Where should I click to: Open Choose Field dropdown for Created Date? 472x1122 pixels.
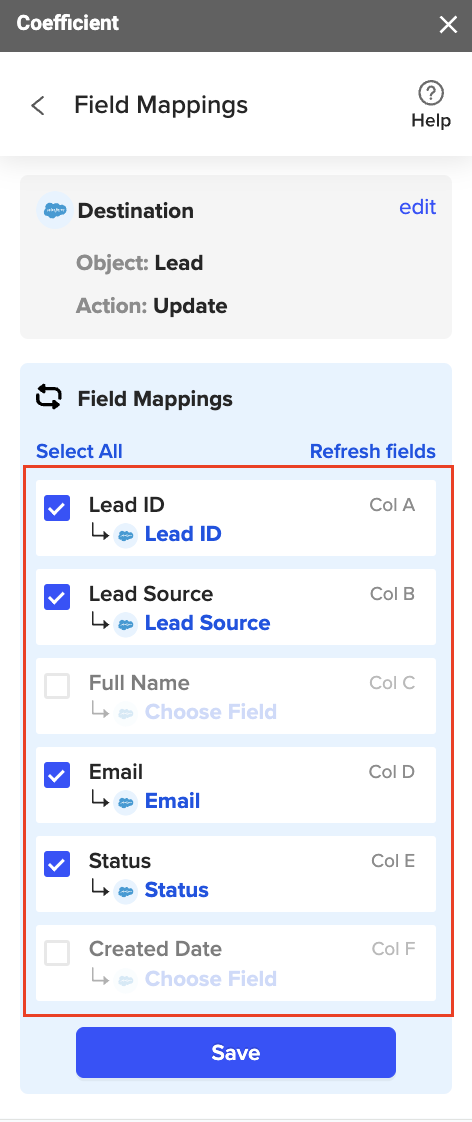tap(210, 978)
